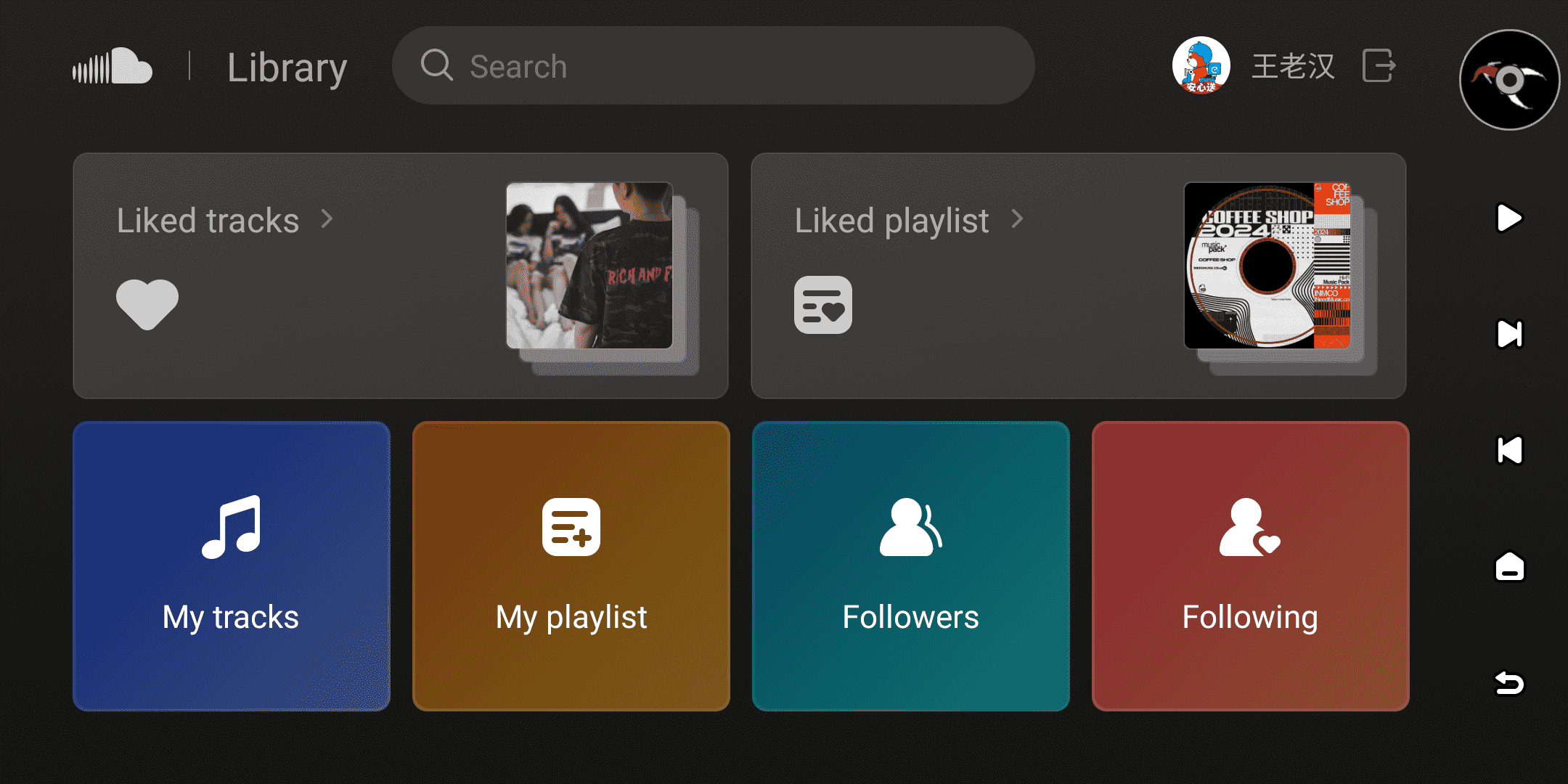Open the Following tile
The width and height of the screenshot is (1568, 784).
pyautogui.click(x=1250, y=566)
